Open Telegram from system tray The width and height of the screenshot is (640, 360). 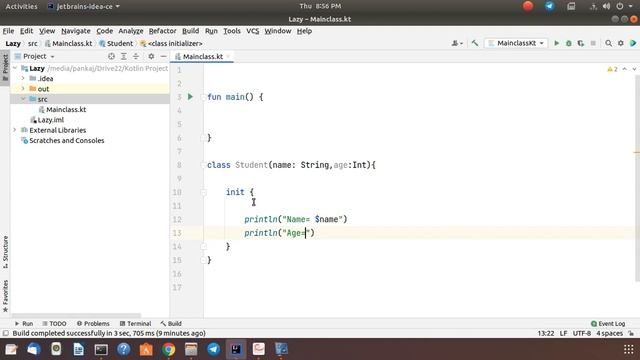549,6
